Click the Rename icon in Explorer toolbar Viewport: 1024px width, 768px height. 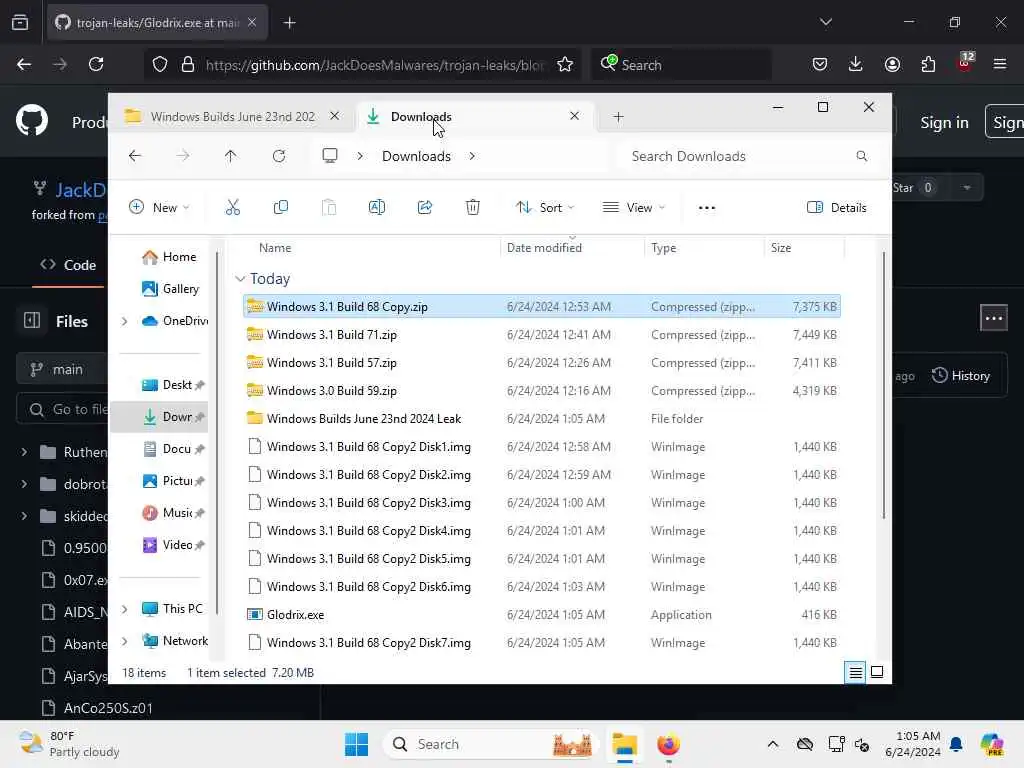(377, 208)
